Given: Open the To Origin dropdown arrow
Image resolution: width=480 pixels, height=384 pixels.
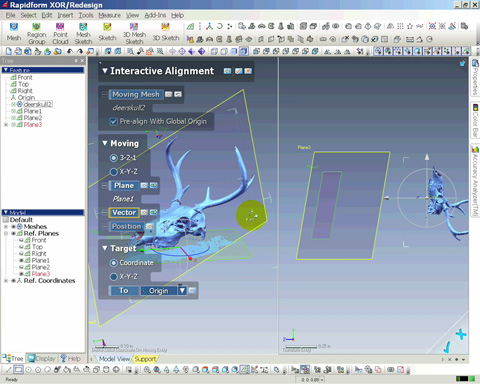Looking at the screenshot, I should tap(182, 291).
